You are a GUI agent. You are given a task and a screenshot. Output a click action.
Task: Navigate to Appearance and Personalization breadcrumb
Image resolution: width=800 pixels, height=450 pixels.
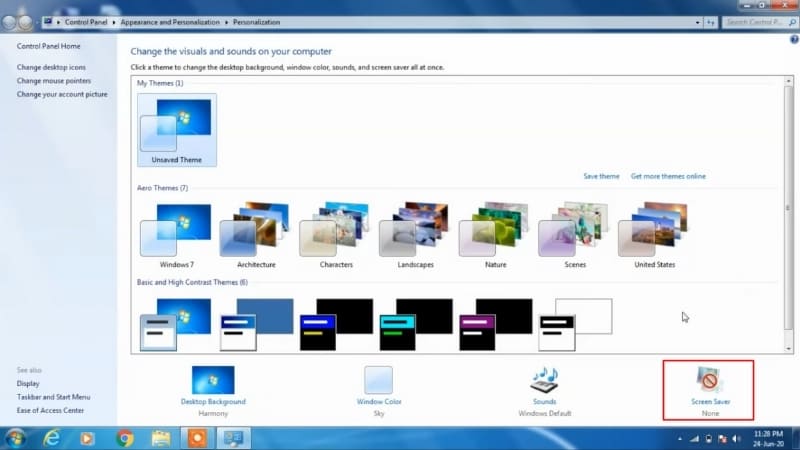pyautogui.click(x=170, y=22)
